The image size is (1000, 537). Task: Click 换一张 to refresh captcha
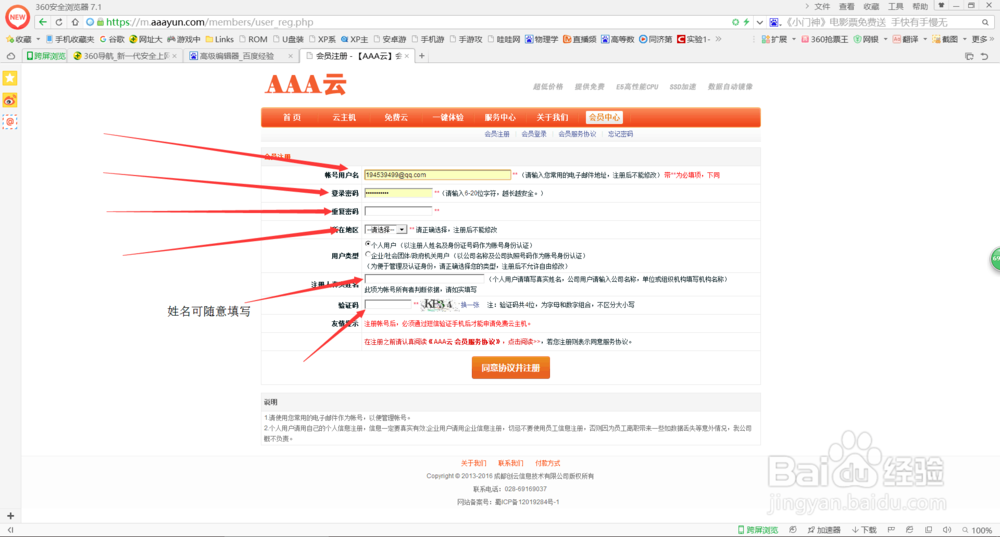tap(470, 305)
